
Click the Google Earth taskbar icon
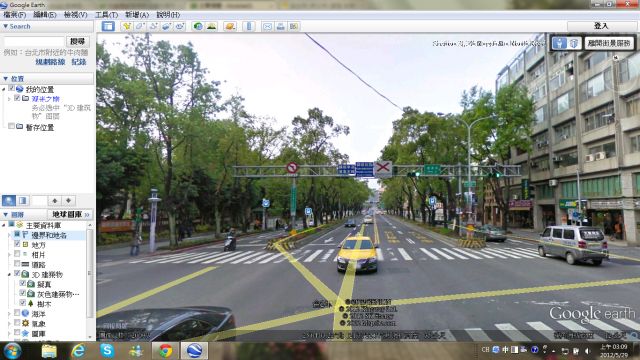pyautogui.click(x=194, y=351)
